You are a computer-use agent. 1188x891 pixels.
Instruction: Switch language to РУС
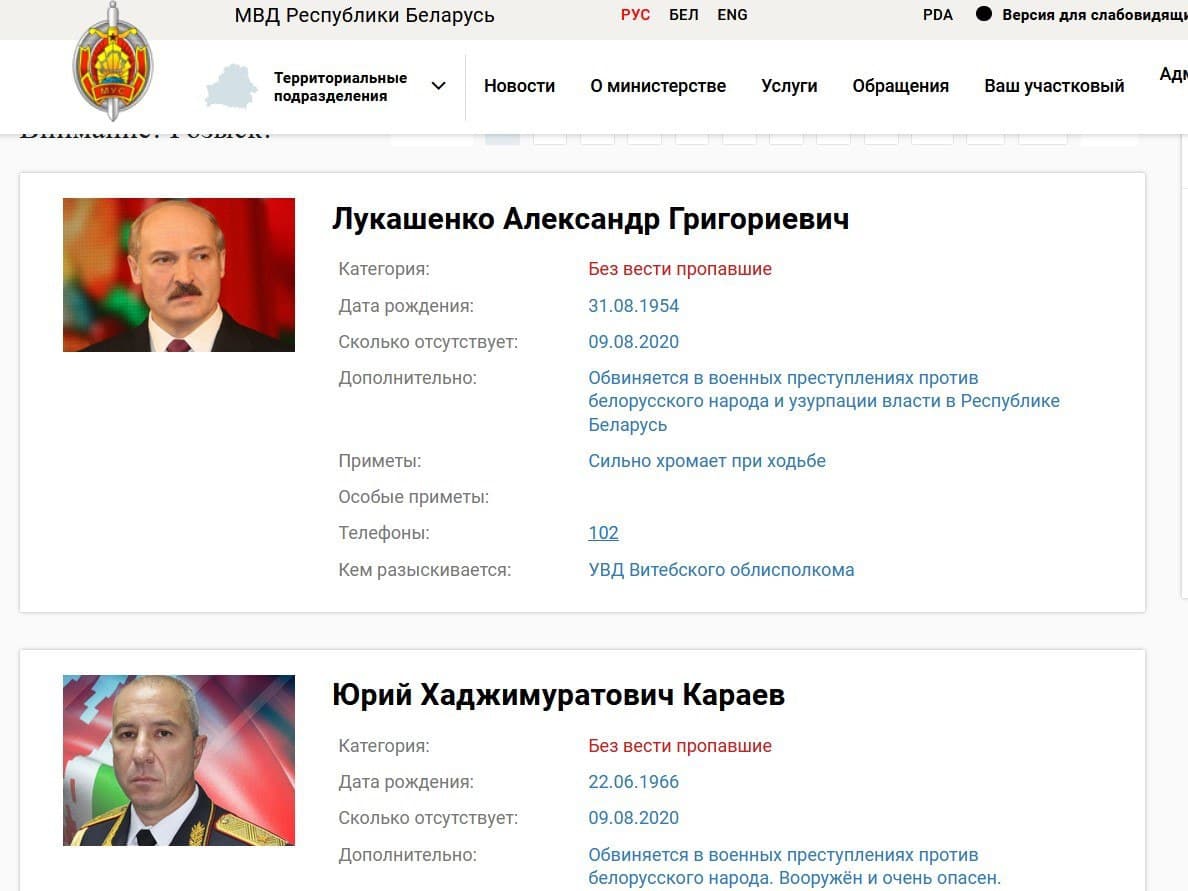pyautogui.click(x=635, y=15)
